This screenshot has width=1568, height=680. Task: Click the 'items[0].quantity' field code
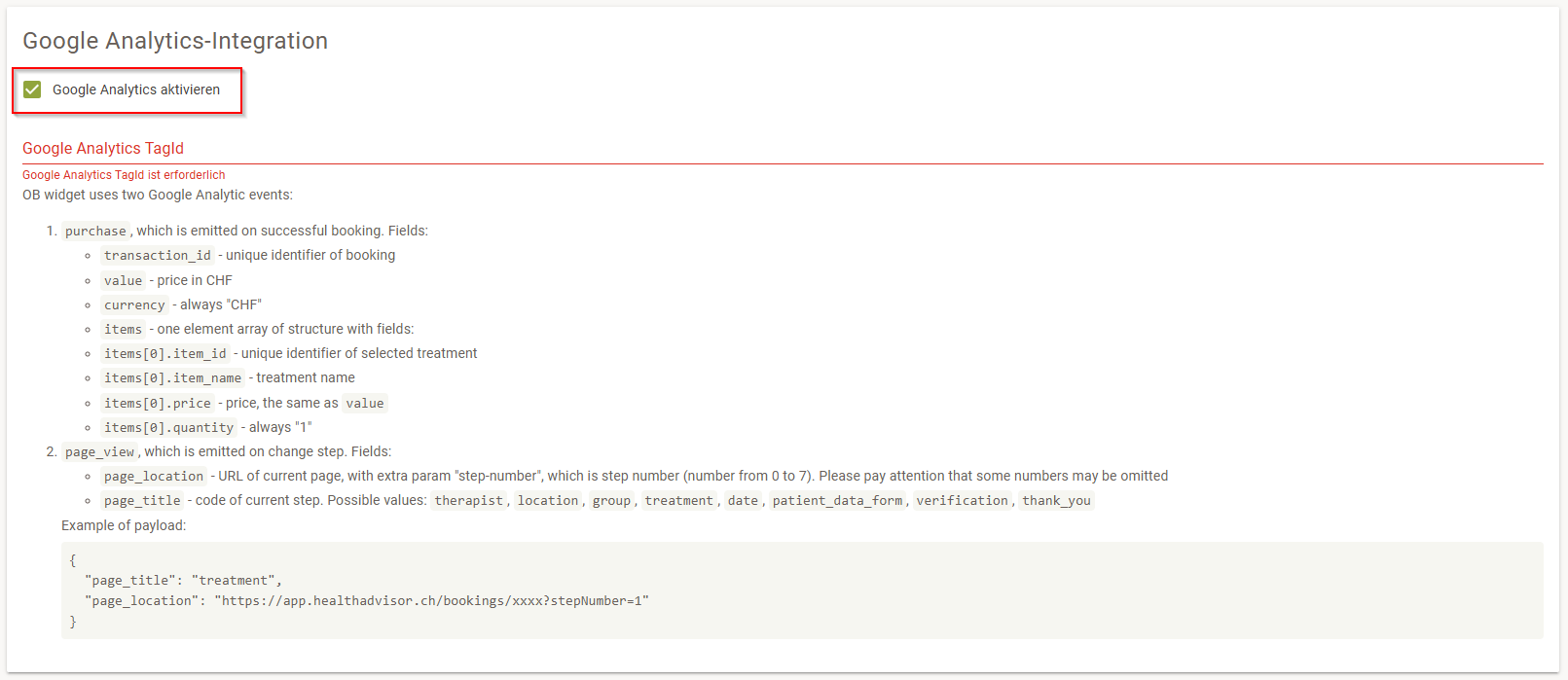pos(168,427)
